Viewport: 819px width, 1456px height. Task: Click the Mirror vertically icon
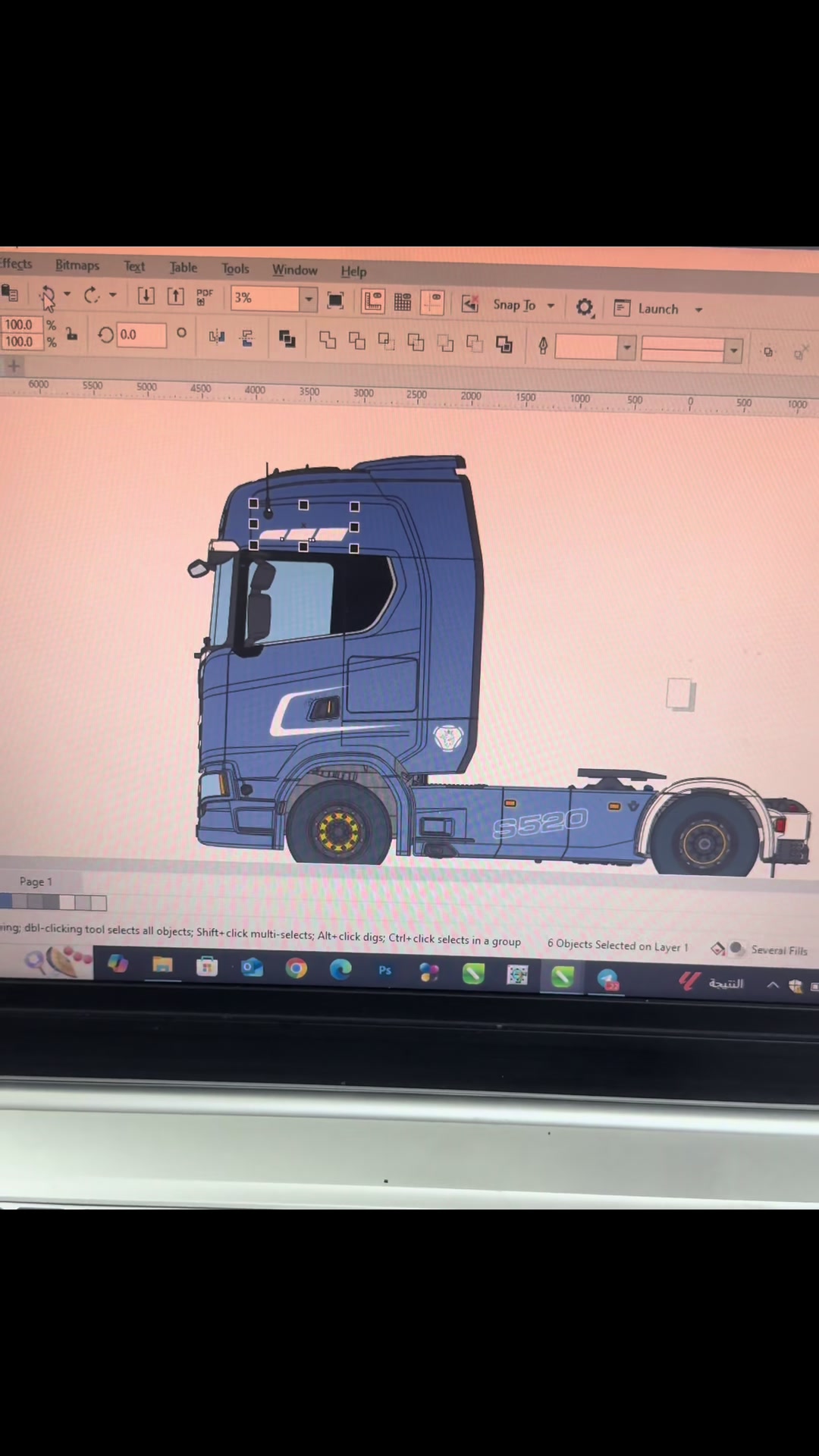(247, 338)
